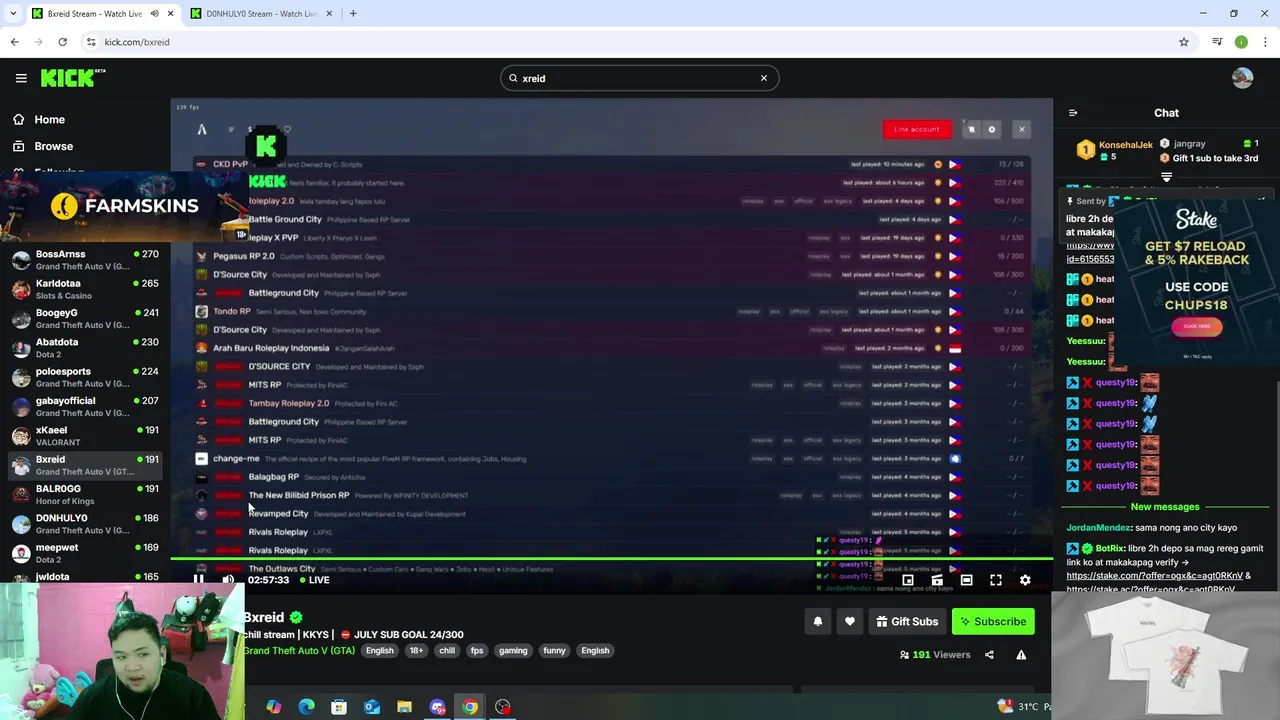Open D0NHULY0 channel in sidebar
The height and width of the screenshot is (720, 1280).
(x=85, y=524)
